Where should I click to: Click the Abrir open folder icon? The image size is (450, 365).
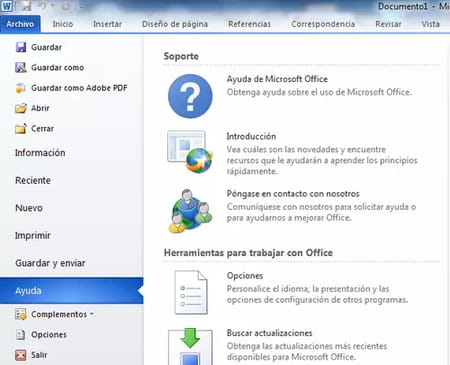tap(21, 108)
